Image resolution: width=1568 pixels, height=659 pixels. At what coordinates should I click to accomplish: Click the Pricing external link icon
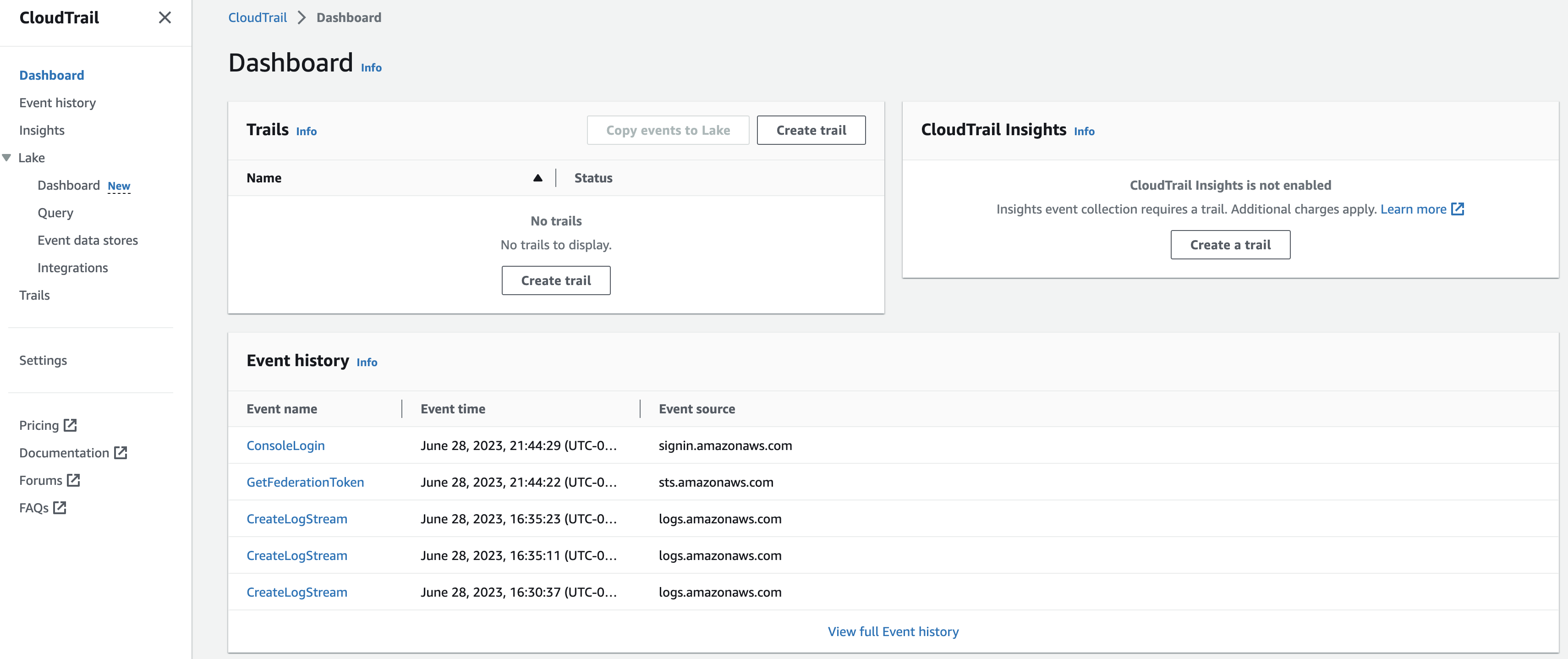[71, 425]
